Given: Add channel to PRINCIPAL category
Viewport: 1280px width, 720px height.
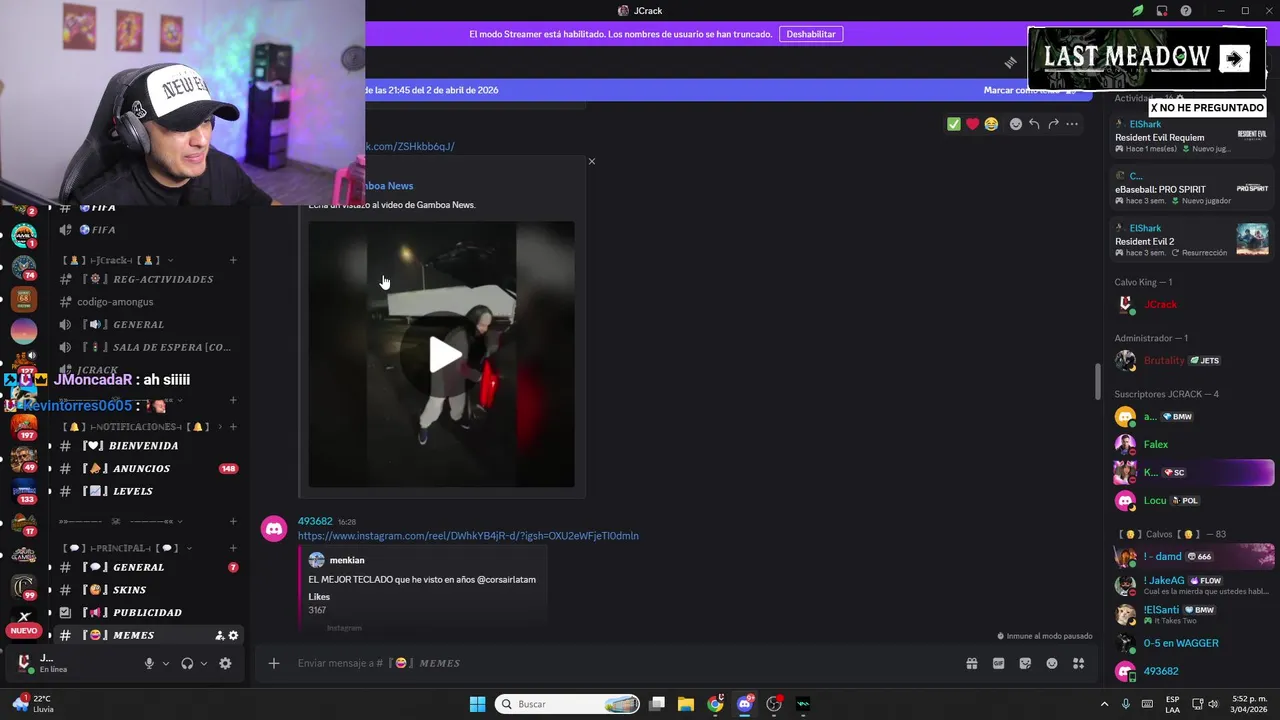Looking at the screenshot, I should [x=233, y=548].
